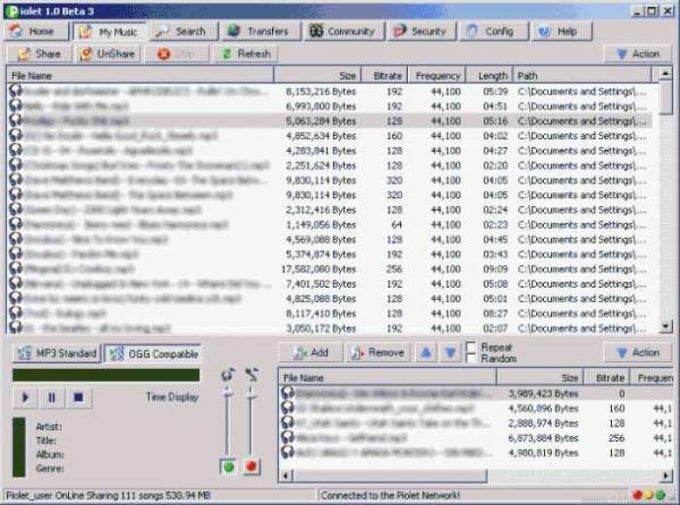Image resolution: width=680 pixels, height=505 pixels.
Task: Click headphone icon of 17,582,080 Bytes row
Action: (16, 269)
